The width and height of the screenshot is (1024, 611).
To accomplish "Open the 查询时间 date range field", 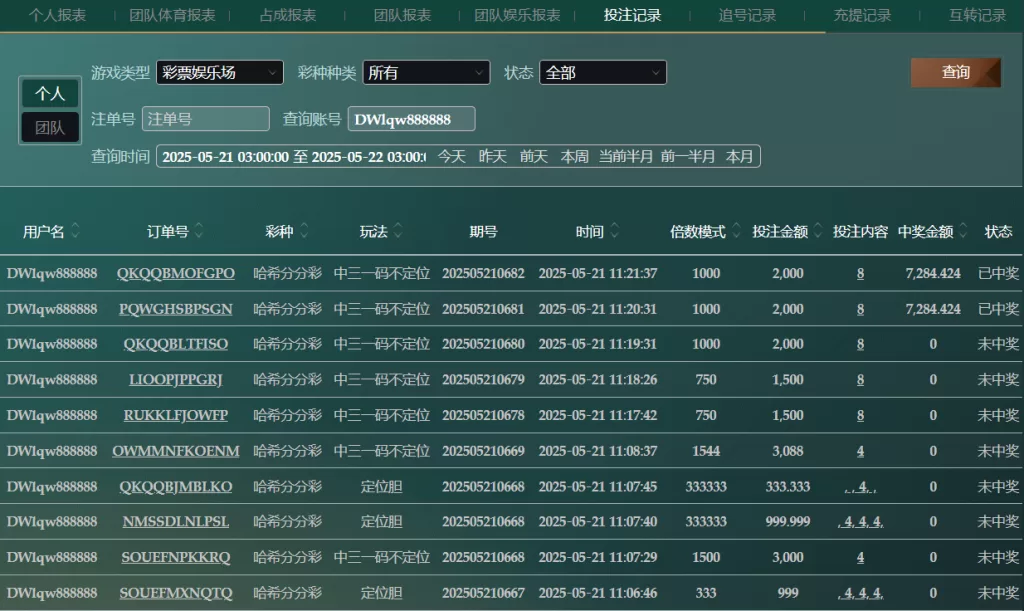I will click(x=294, y=157).
